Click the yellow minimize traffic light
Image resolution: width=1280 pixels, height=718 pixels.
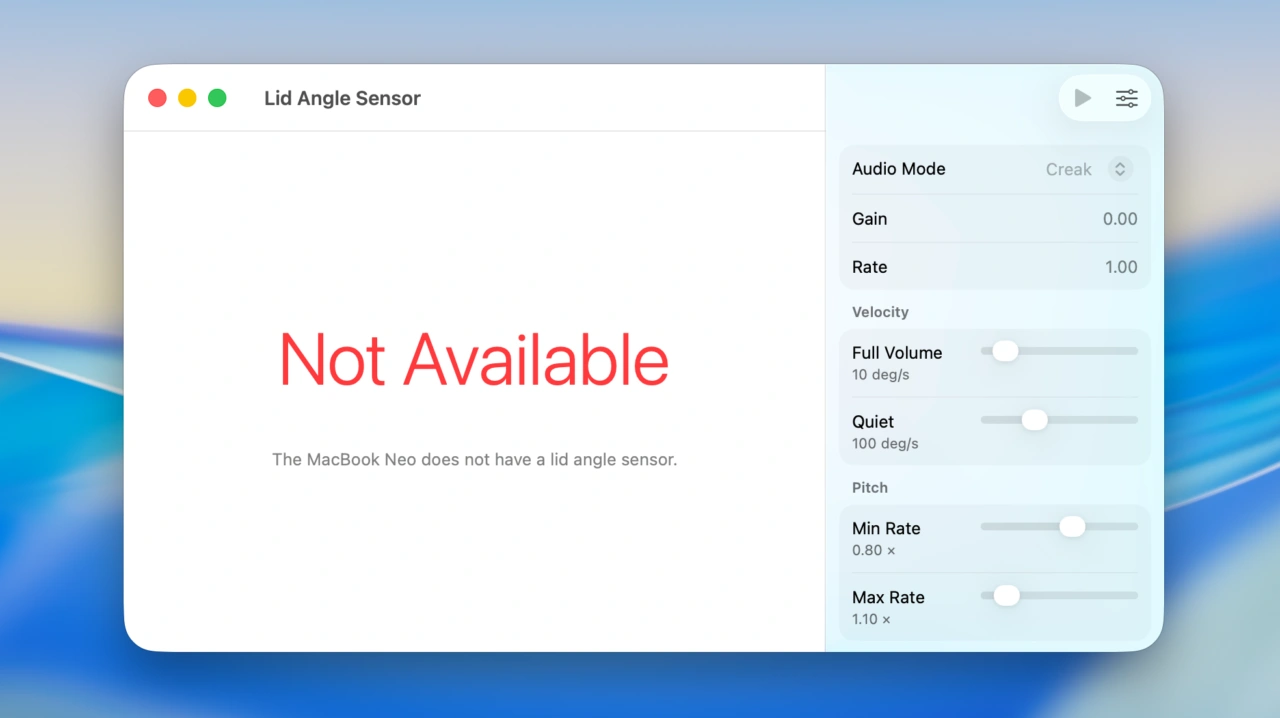187,98
